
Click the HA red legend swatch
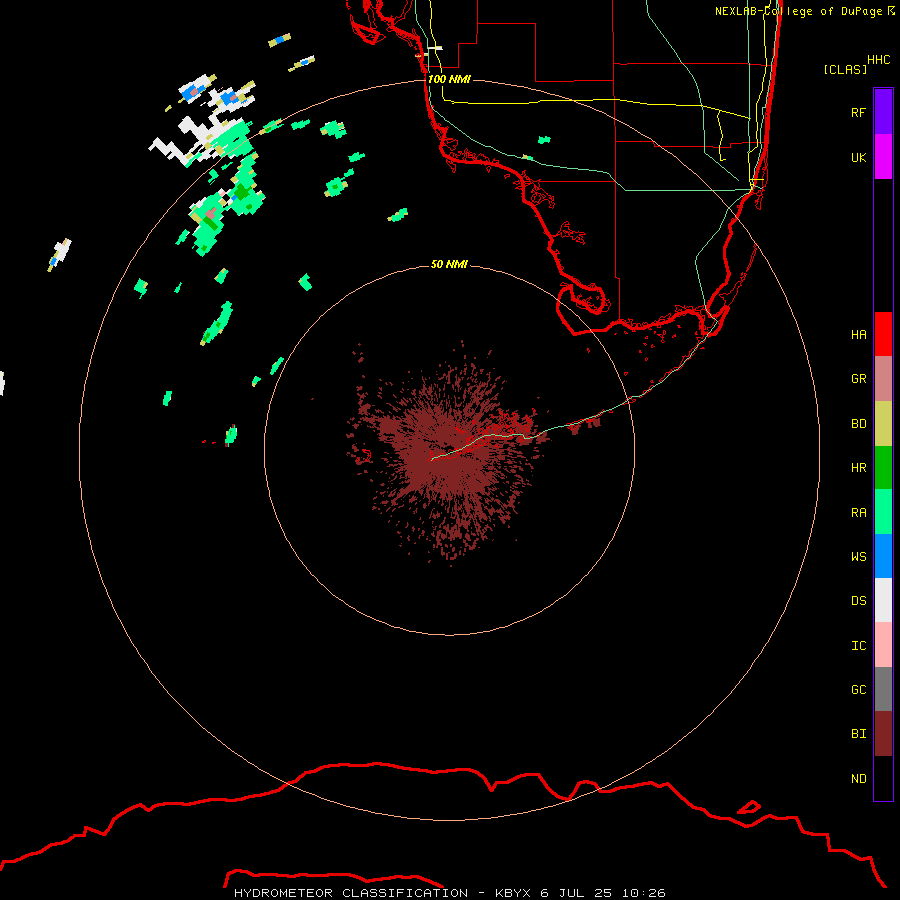(883, 334)
